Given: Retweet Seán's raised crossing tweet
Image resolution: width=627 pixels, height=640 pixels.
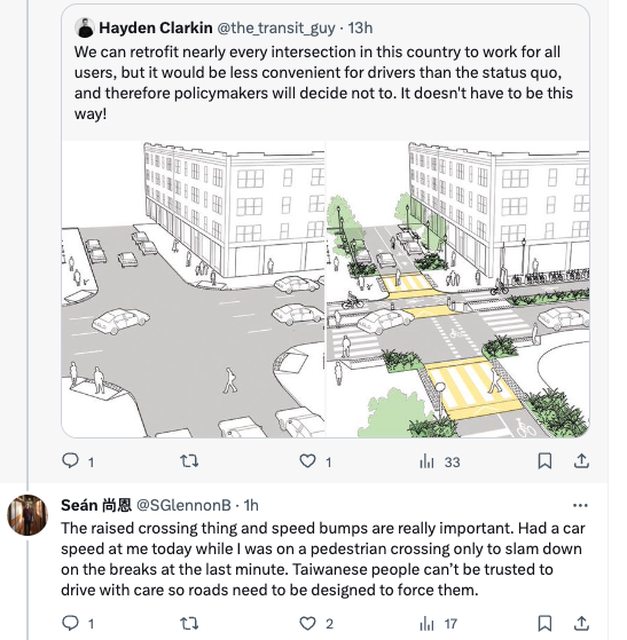Looking at the screenshot, I should tap(187, 623).
